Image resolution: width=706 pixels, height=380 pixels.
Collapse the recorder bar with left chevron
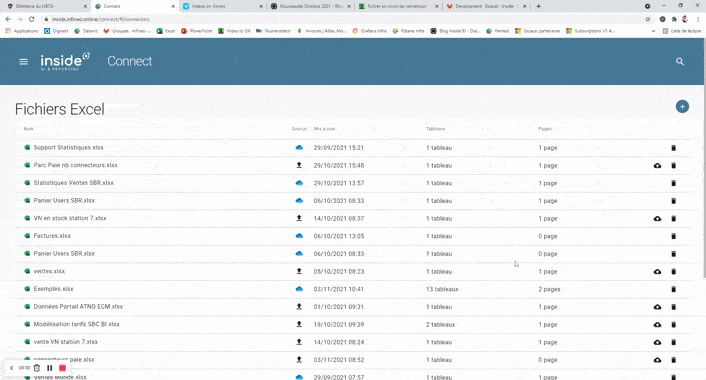(12, 368)
